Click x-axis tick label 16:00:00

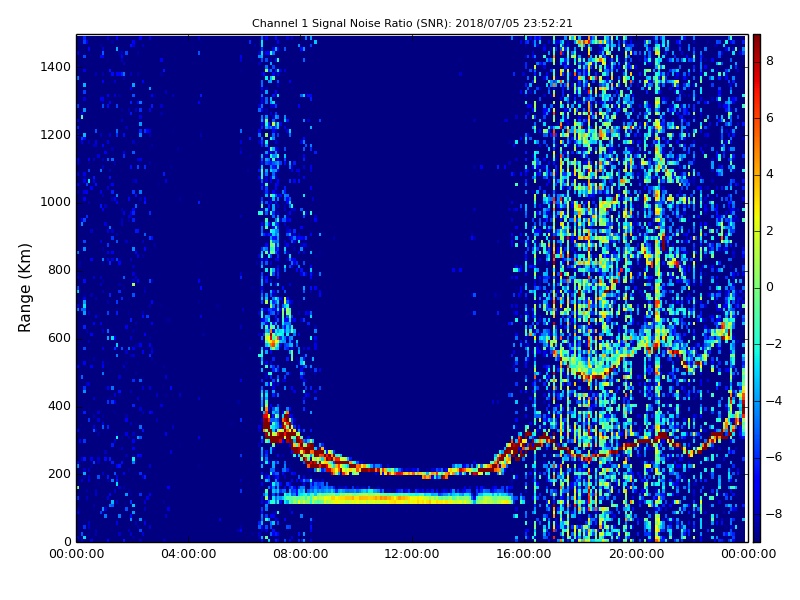[x=524, y=554]
